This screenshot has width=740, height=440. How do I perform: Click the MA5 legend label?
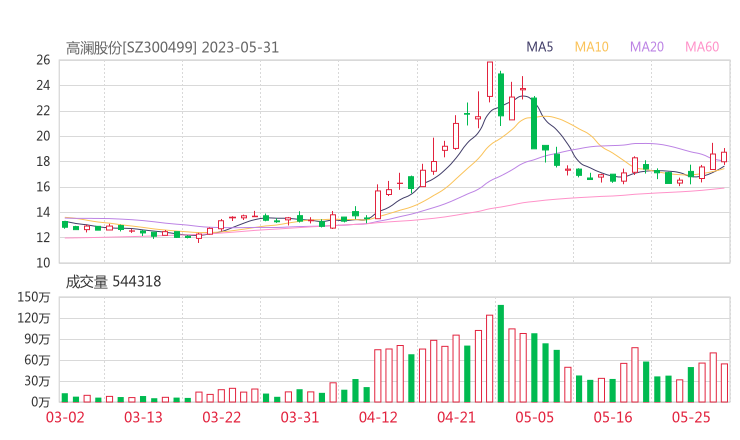pos(539,47)
